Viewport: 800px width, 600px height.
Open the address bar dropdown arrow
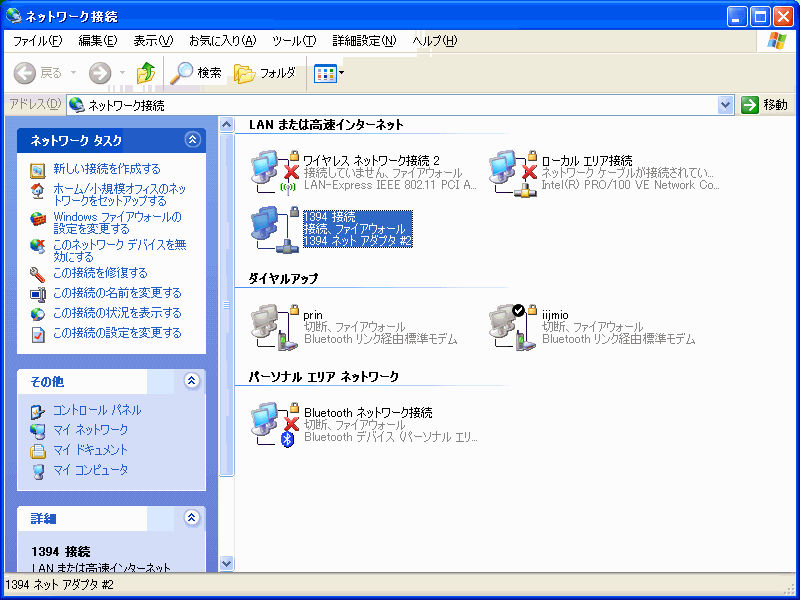(725, 105)
